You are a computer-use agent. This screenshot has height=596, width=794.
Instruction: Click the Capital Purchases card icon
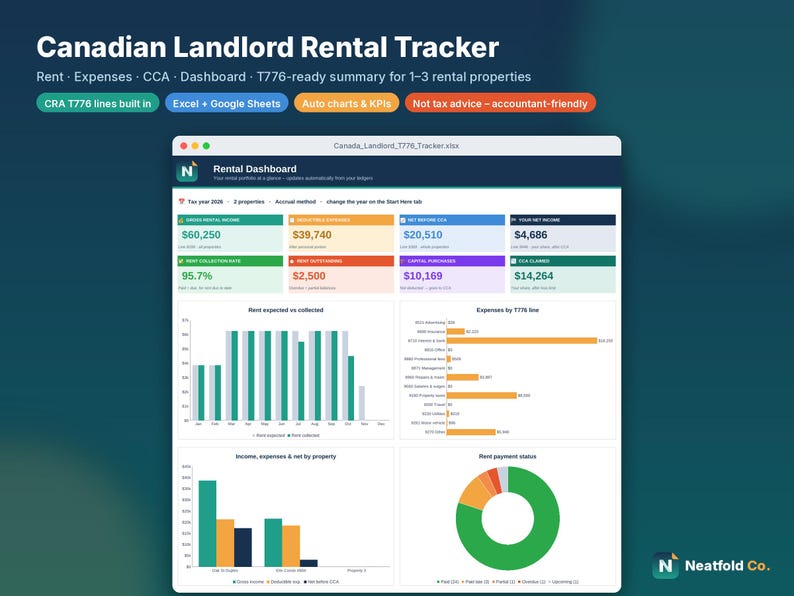tap(403, 261)
